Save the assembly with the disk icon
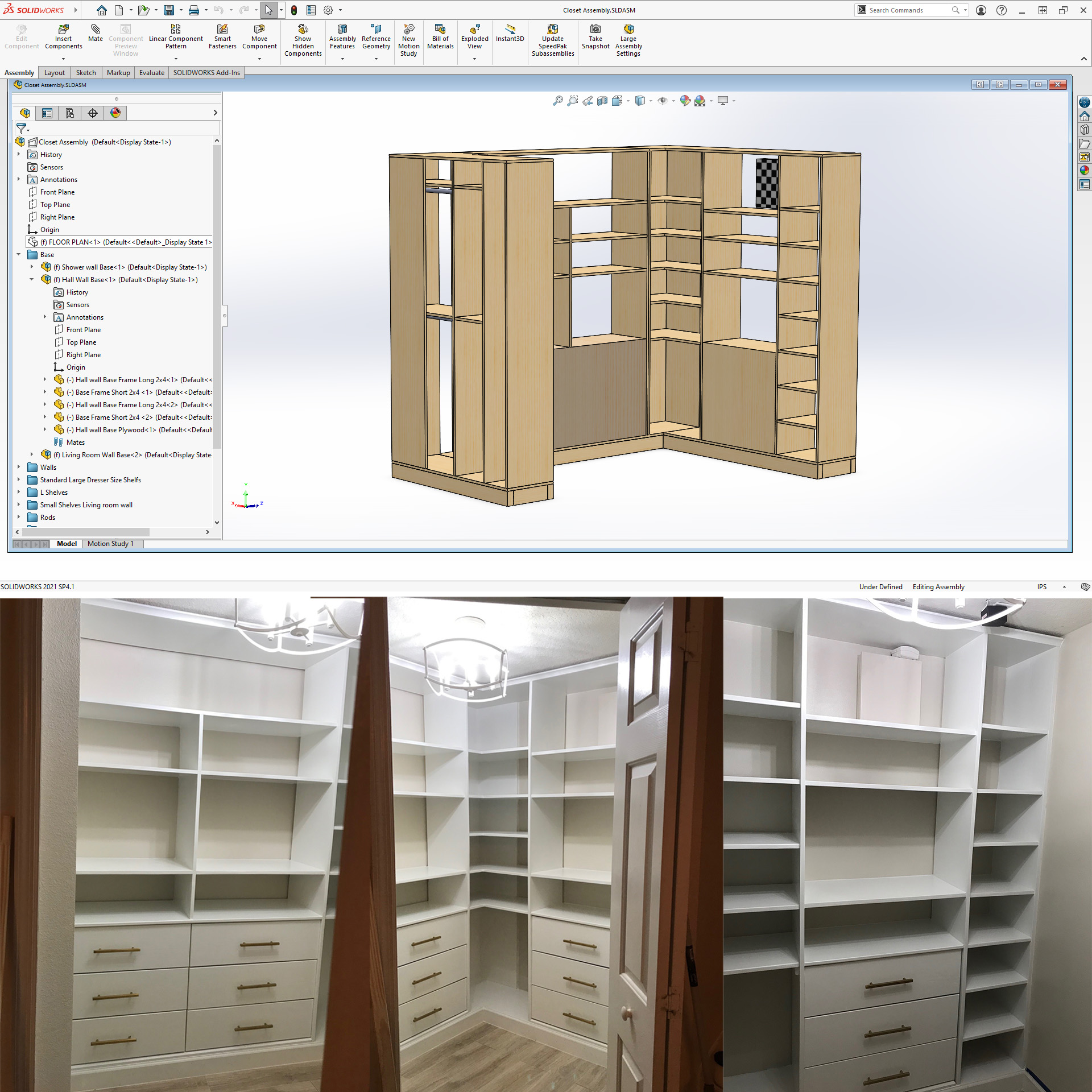The height and width of the screenshot is (1092, 1092). point(169,10)
